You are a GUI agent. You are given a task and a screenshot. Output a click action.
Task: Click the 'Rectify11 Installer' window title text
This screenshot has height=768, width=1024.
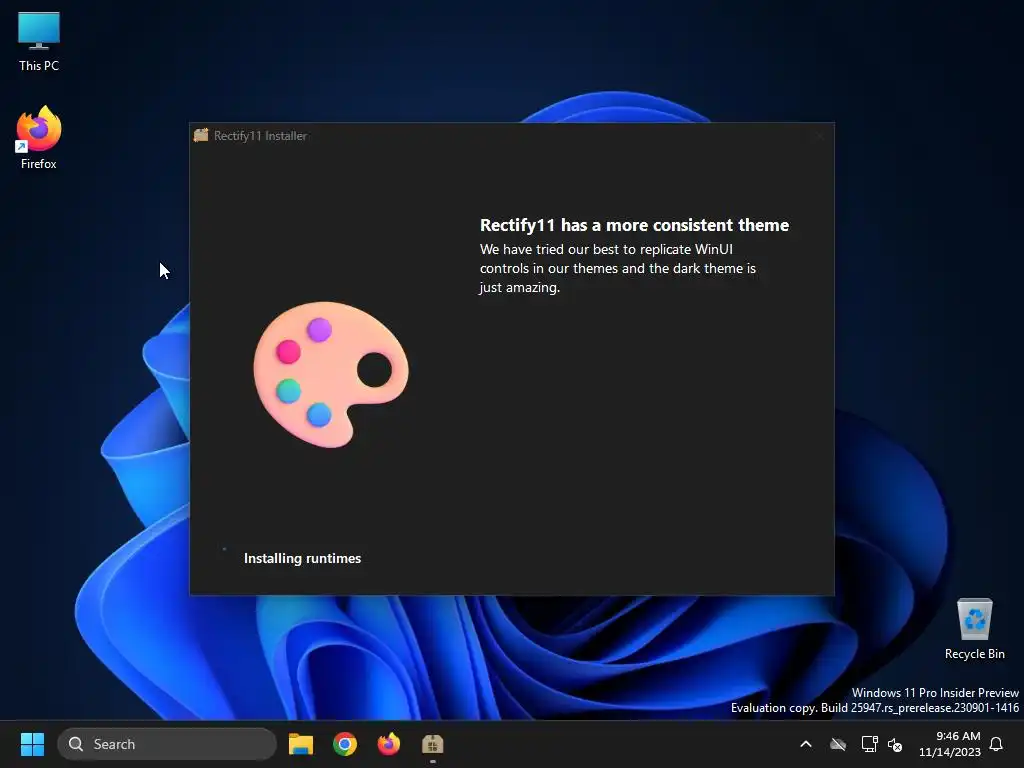coord(261,136)
